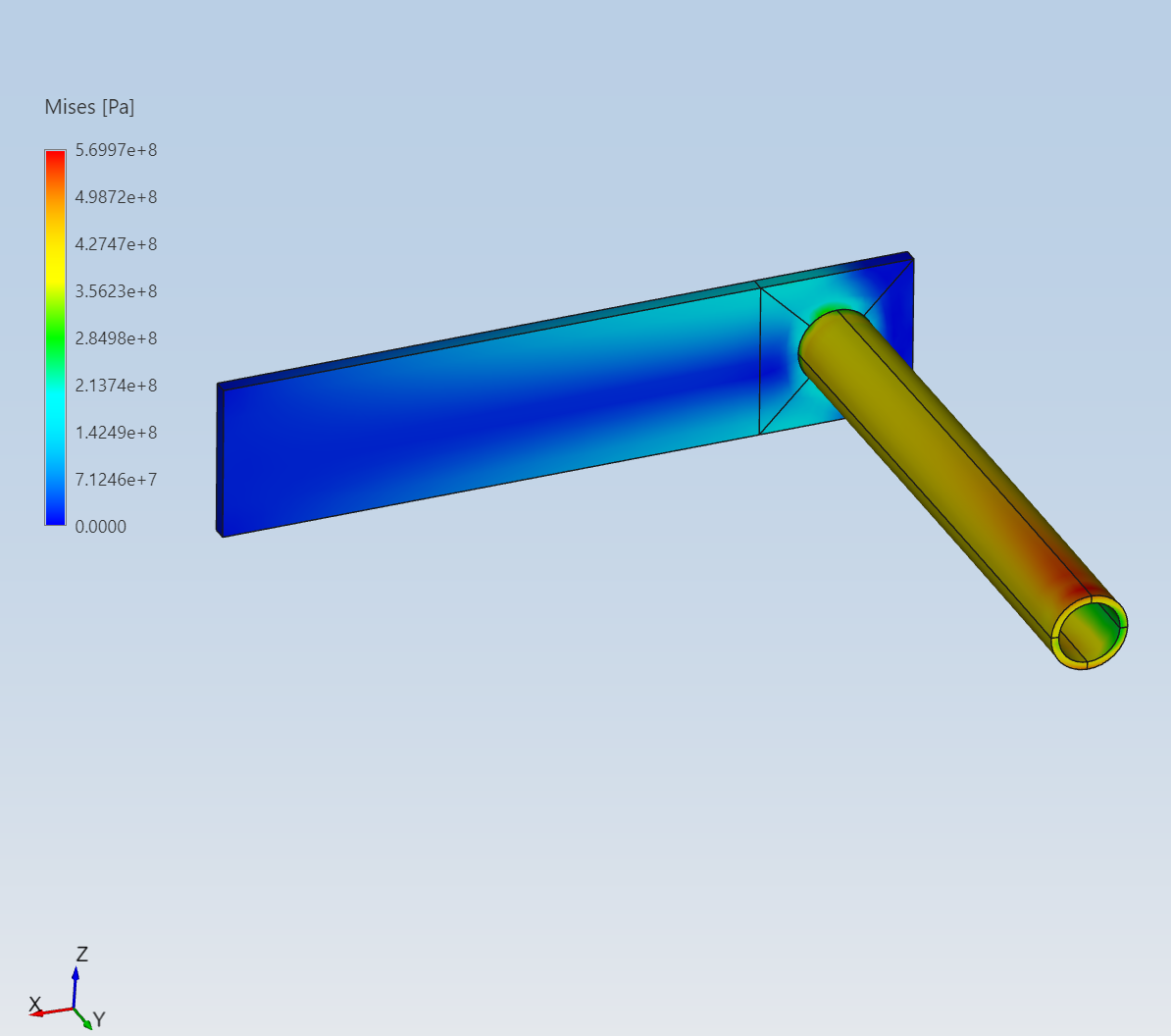Viewport: 1171px width, 1036px height.
Task: Click legend value 4.9872e+8
Action: coord(116,197)
